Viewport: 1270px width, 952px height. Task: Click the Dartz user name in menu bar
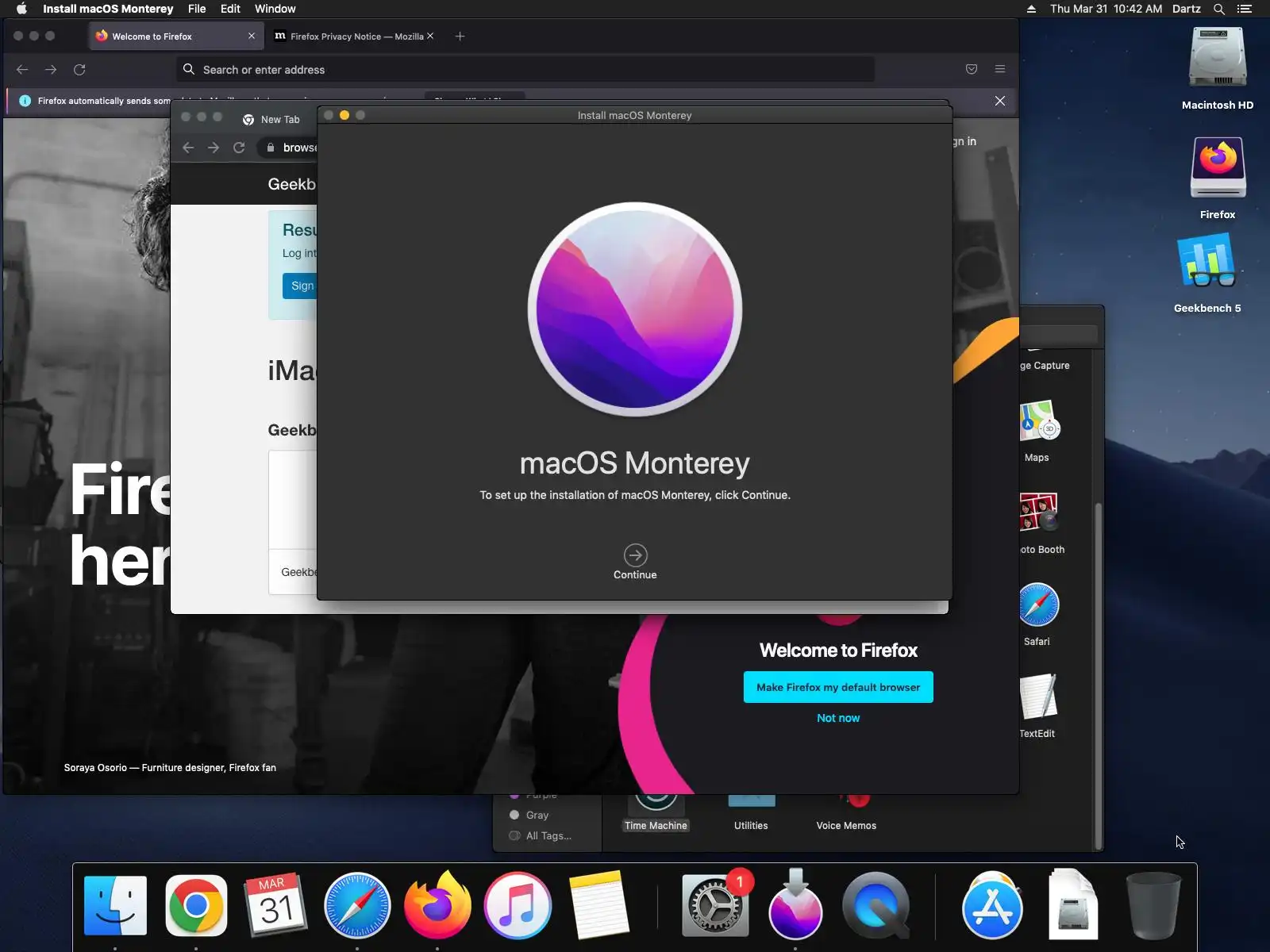coord(1186,9)
